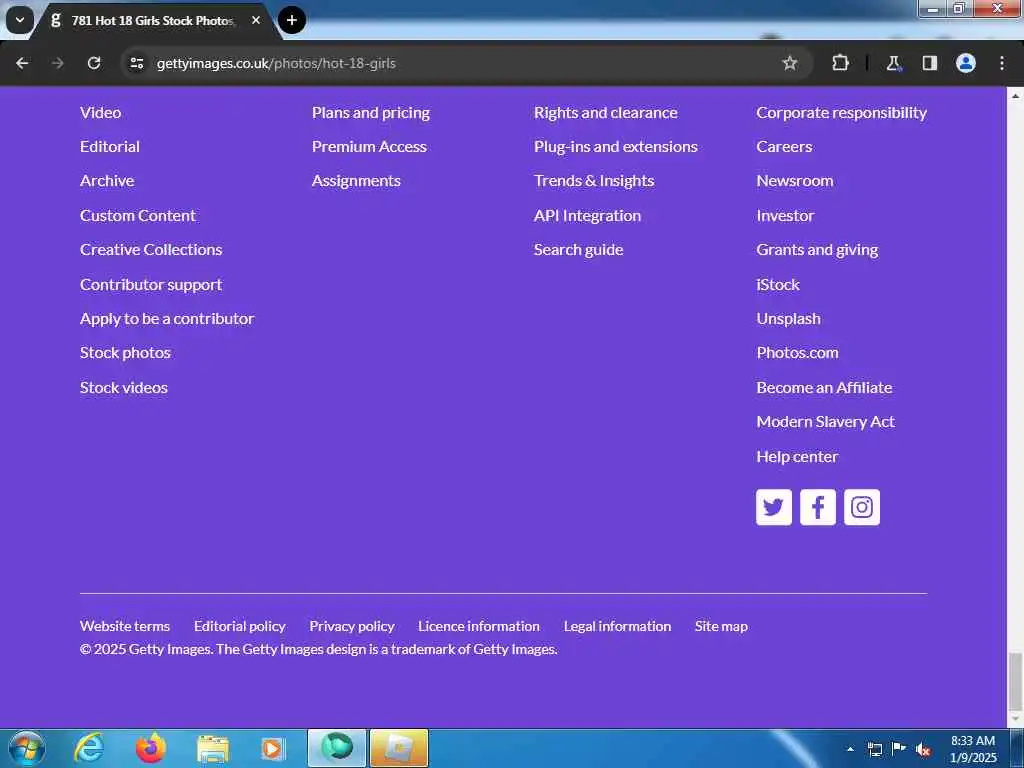The image size is (1024, 768).
Task: Toggle the browser side panel icon
Action: pyautogui.click(x=929, y=63)
